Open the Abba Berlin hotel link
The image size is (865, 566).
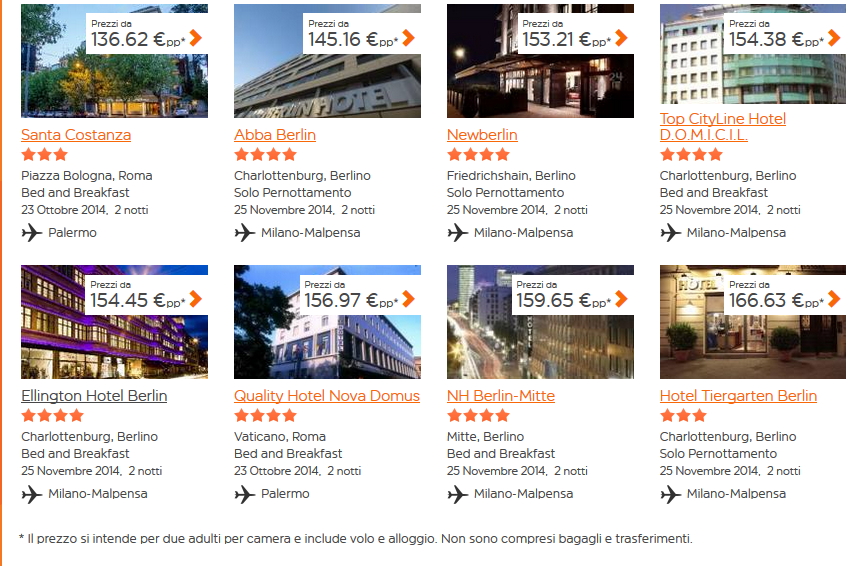(x=275, y=135)
